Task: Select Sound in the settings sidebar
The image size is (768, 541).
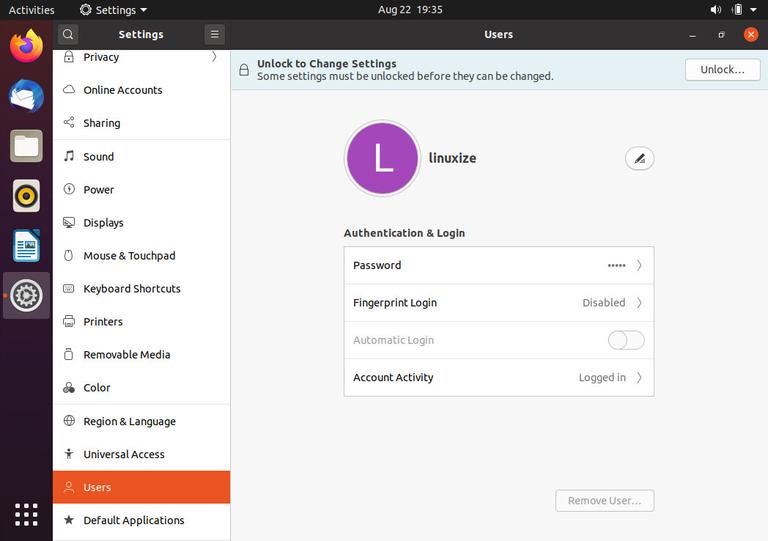Action: pyautogui.click(x=98, y=157)
